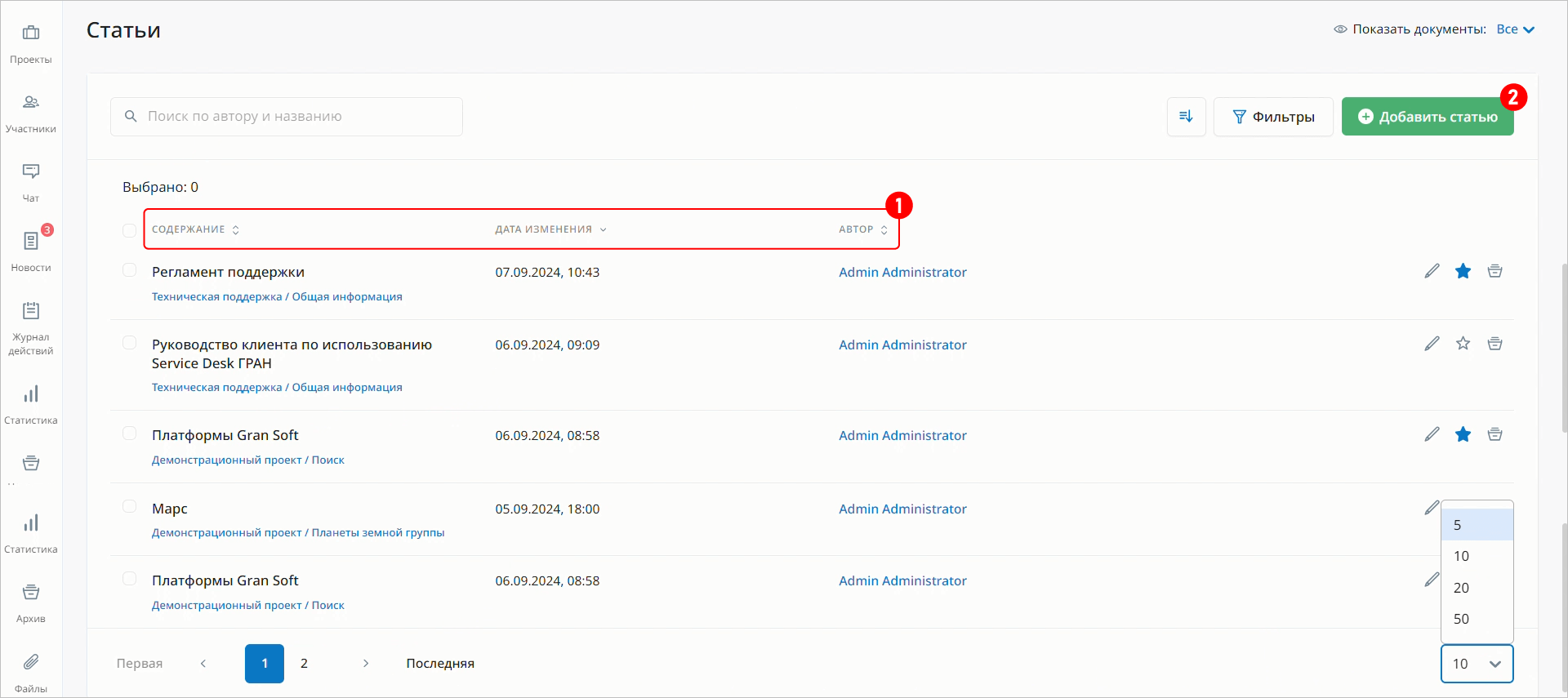Sort by ДАТА ИЗМЕНЕНИЯ column header
The height and width of the screenshot is (698, 1568).
(550, 229)
